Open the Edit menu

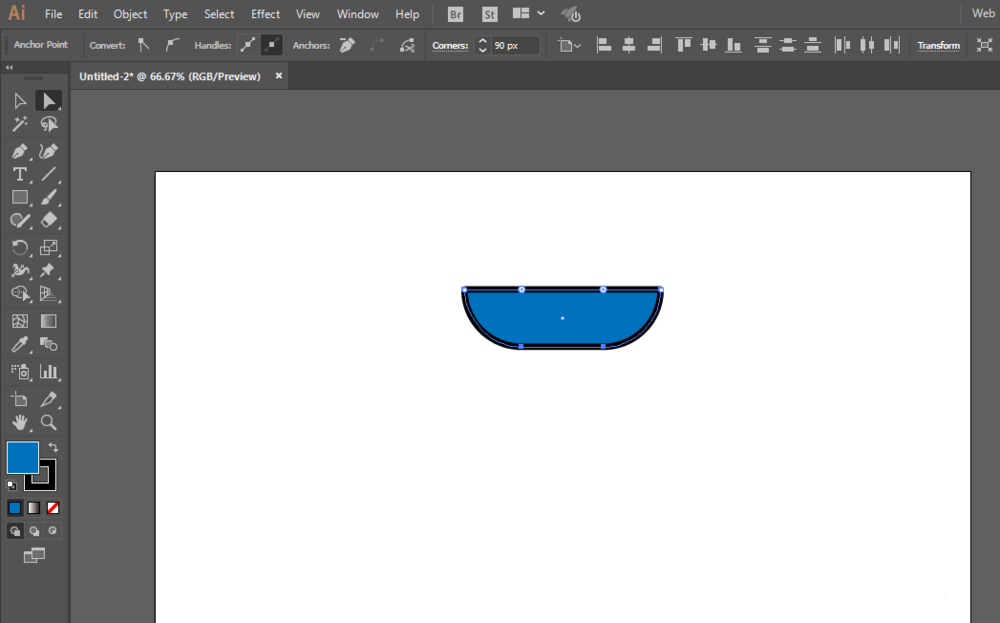[x=87, y=14]
